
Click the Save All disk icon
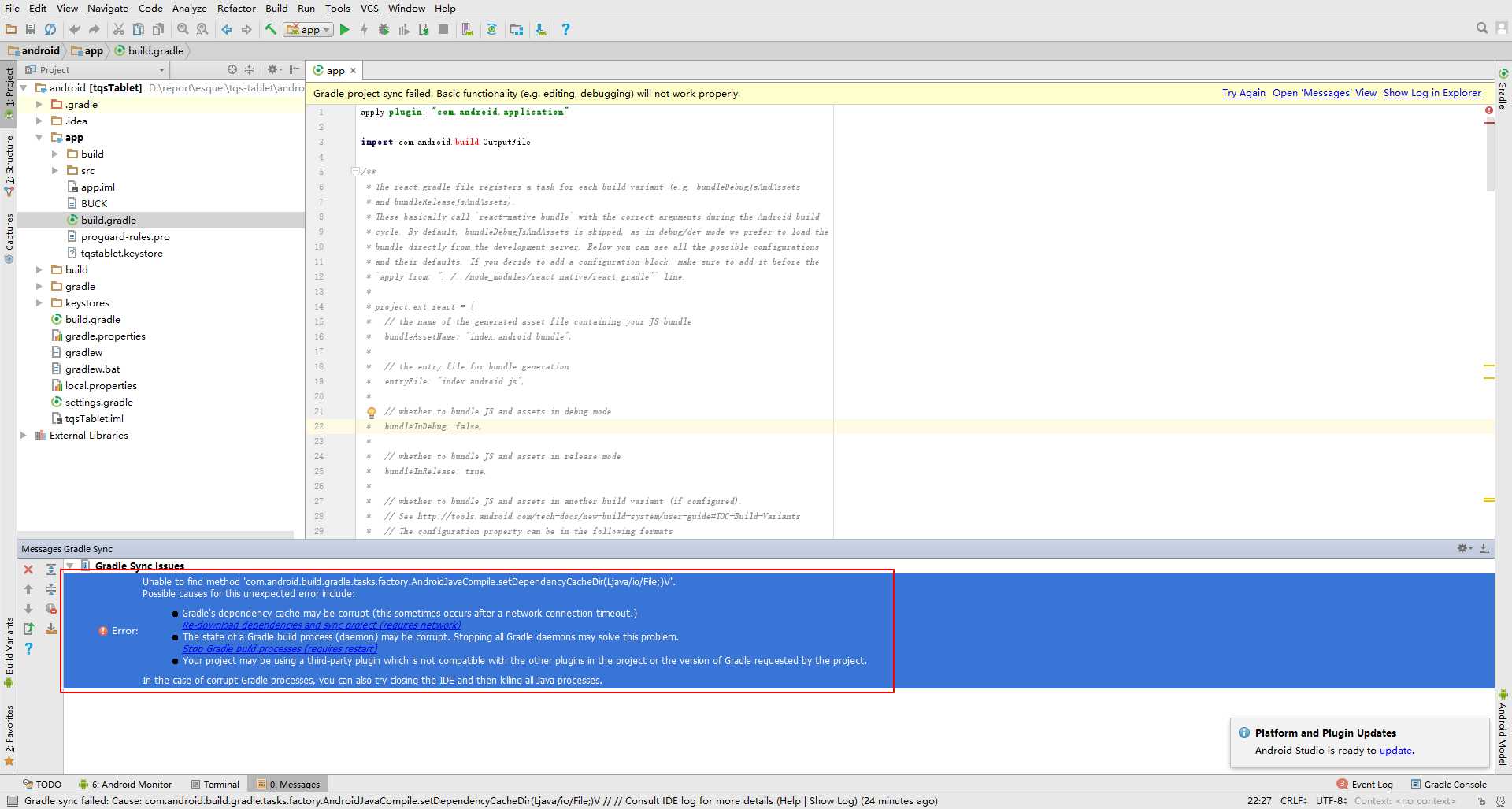click(31, 29)
